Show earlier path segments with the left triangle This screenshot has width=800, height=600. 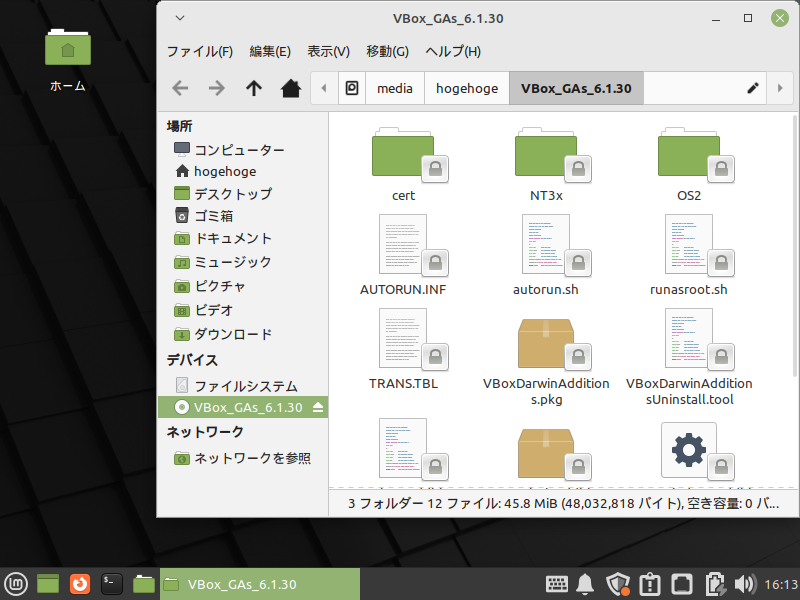pos(324,88)
